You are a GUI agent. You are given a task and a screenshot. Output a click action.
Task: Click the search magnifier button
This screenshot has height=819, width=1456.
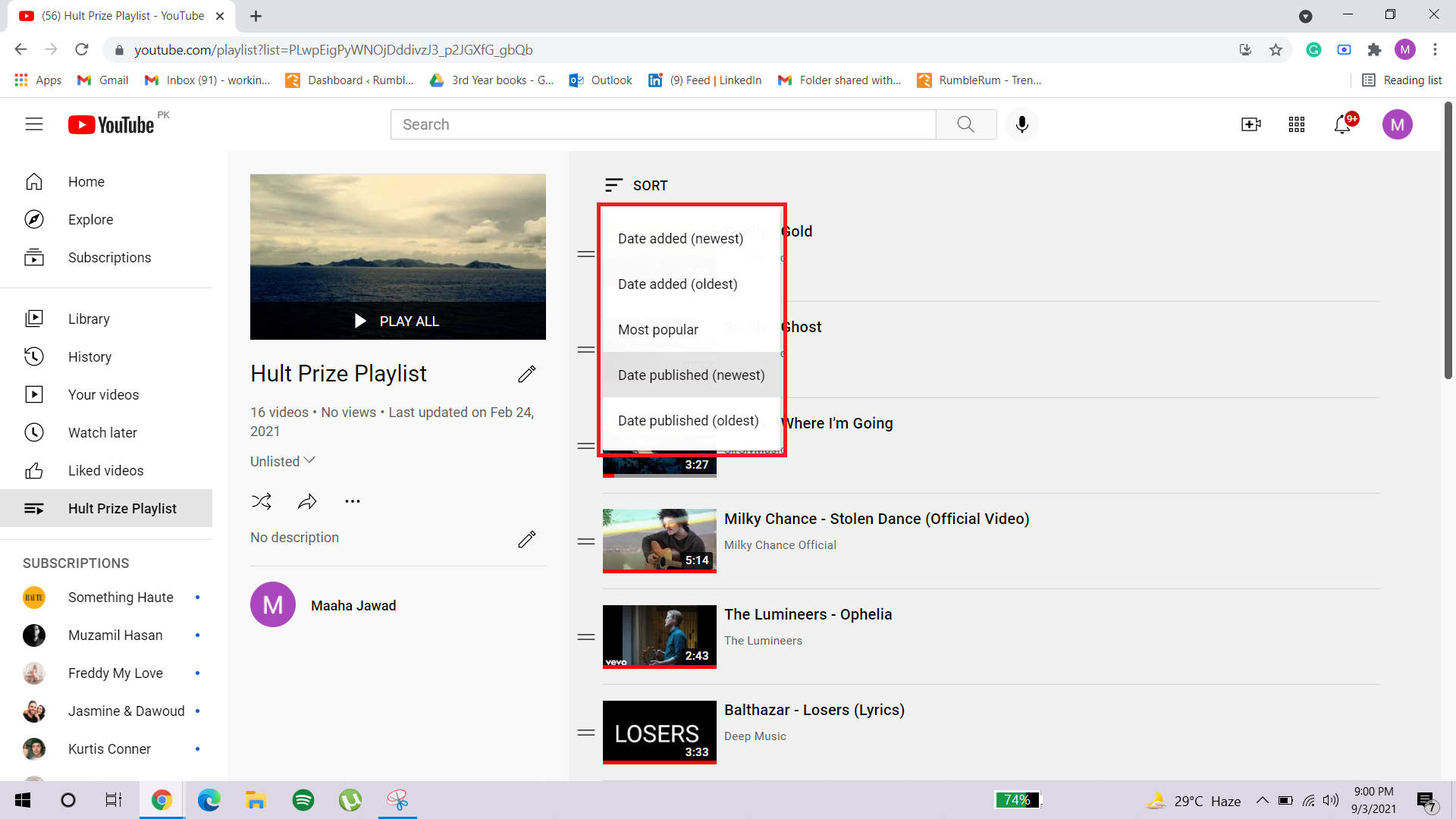[x=965, y=124]
